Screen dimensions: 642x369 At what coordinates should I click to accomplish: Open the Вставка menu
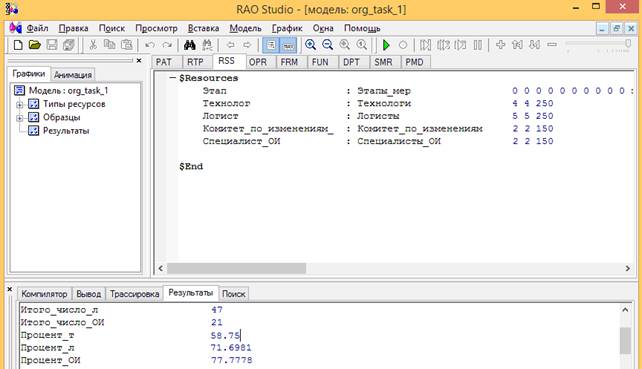pos(203,28)
